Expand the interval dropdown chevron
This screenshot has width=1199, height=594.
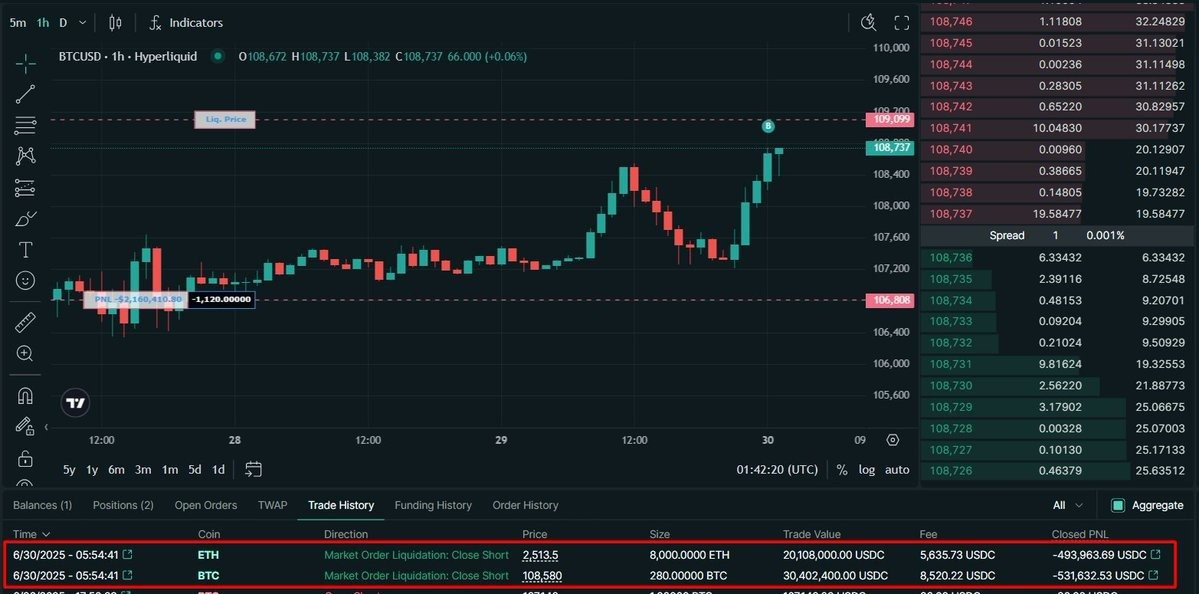[83, 23]
